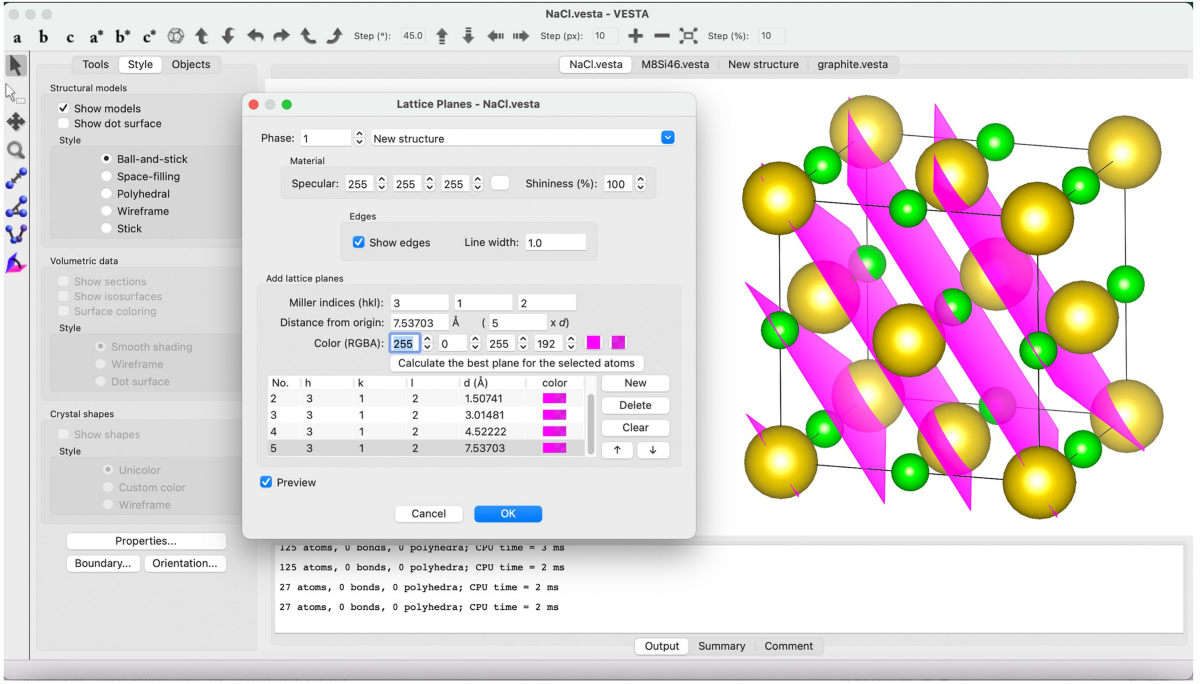
Task: Click the specular color swatch
Action: point(500,184)
